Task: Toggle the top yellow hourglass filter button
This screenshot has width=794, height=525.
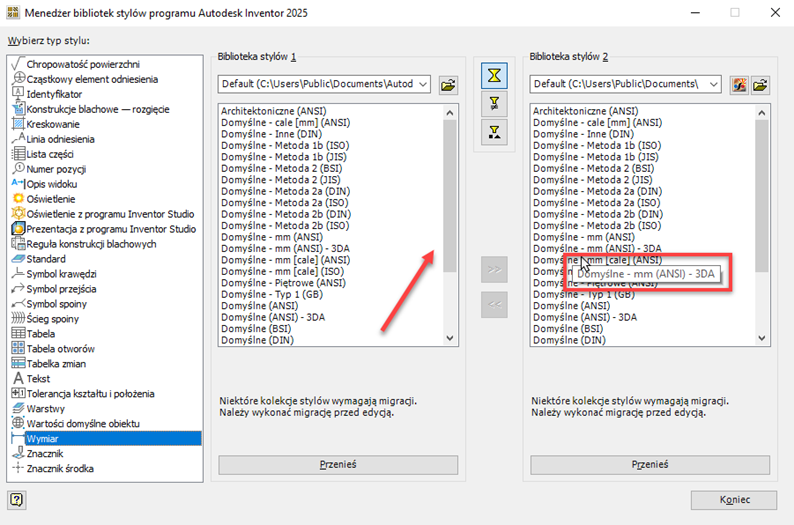Action: pos(494,75)
